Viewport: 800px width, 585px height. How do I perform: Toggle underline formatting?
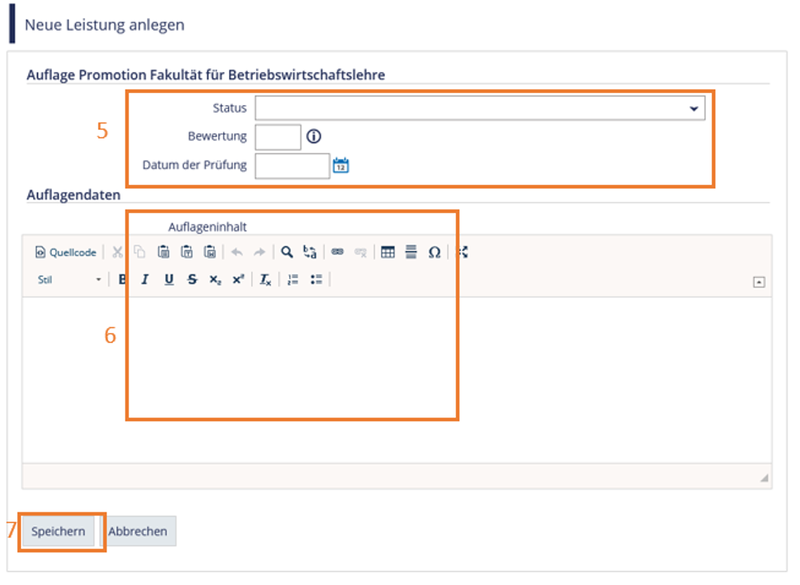tap(168, 280)
